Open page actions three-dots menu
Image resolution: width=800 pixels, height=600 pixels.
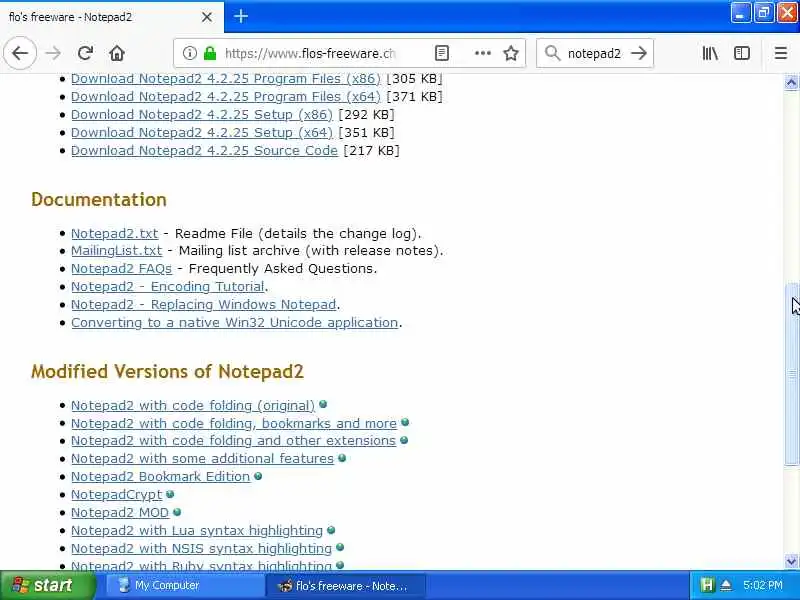pos(483,53)
